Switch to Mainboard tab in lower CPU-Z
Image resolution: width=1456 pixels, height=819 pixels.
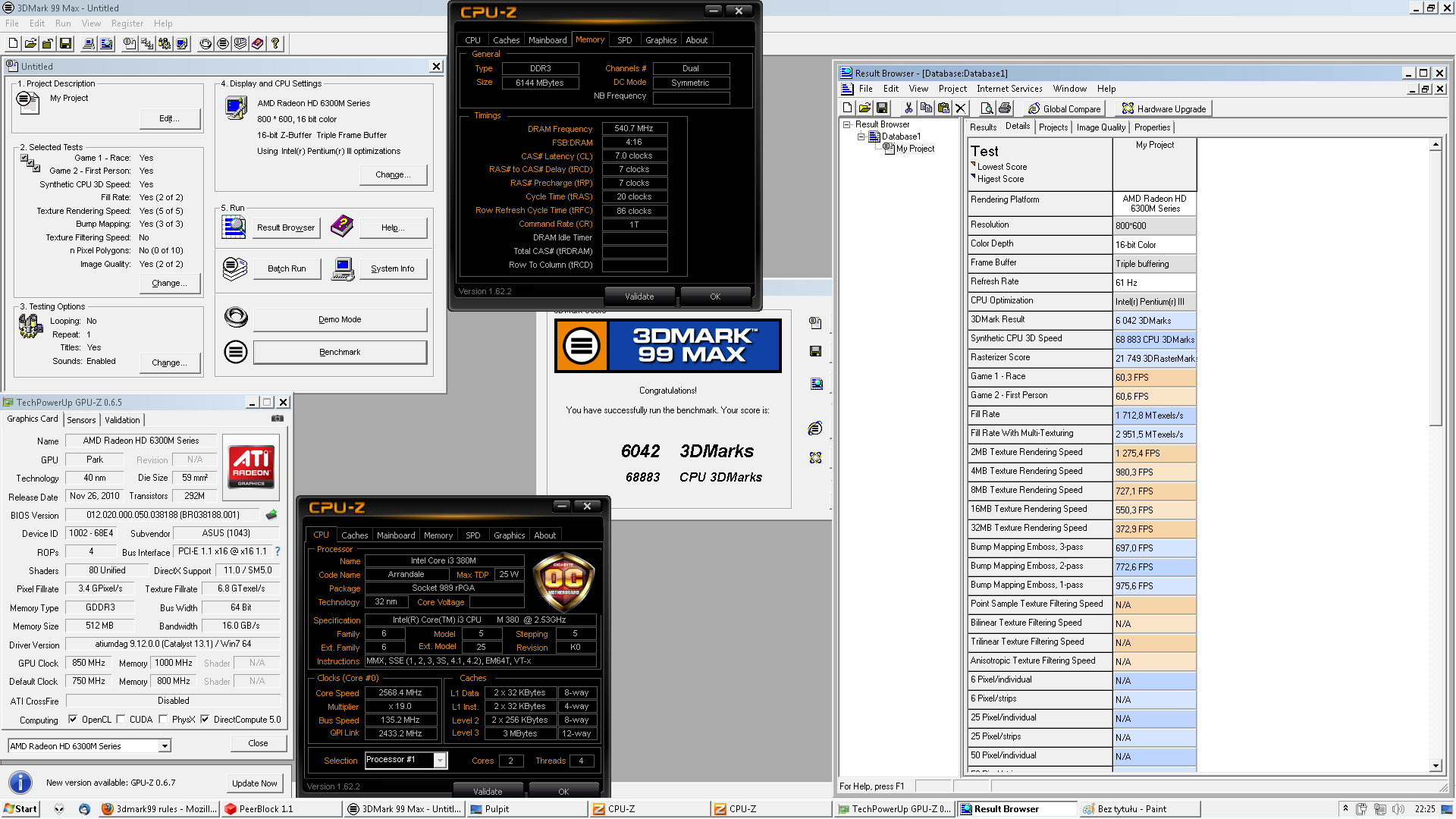tap(396, 535)
